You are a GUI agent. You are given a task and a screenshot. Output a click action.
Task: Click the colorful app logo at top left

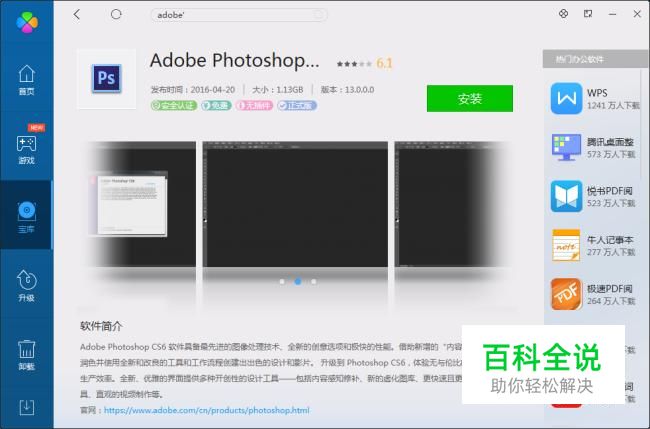click(27, 22)
